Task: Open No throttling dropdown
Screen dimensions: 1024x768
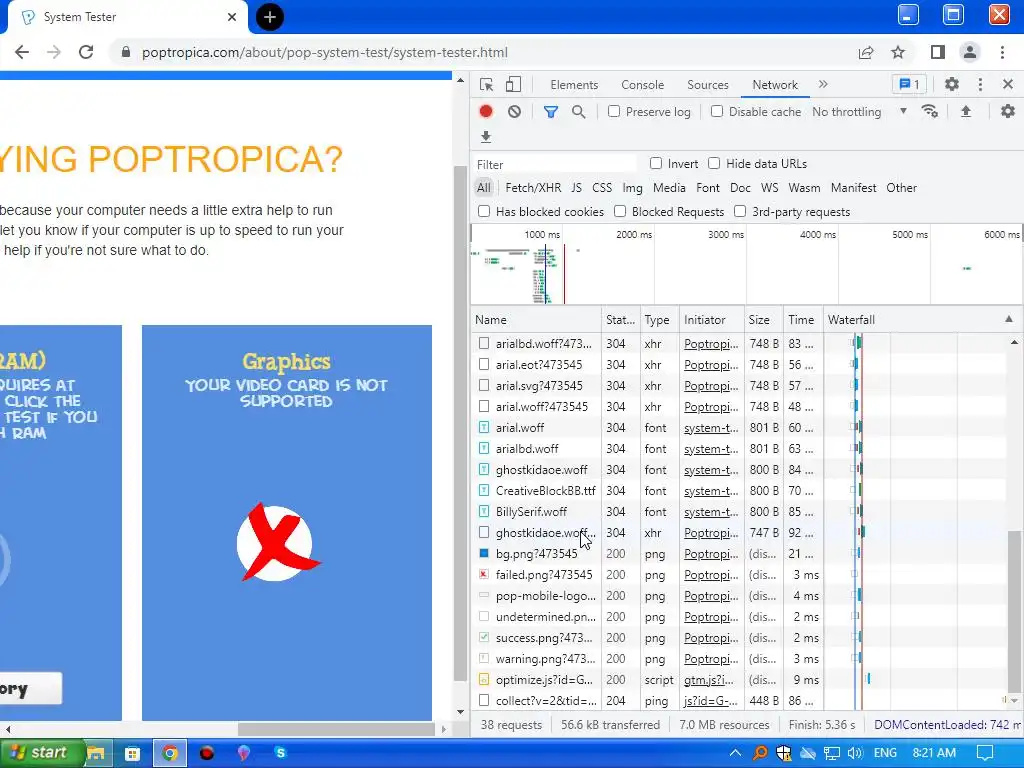Action: click(859, 112)
